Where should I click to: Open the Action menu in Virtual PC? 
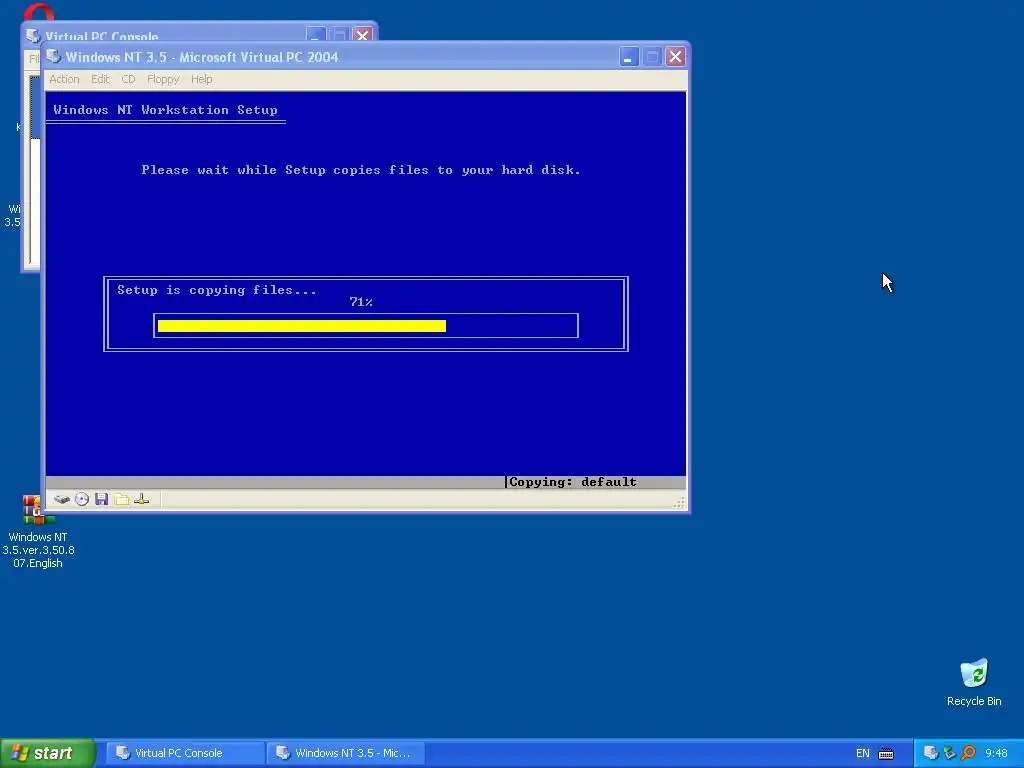[64, 79]
